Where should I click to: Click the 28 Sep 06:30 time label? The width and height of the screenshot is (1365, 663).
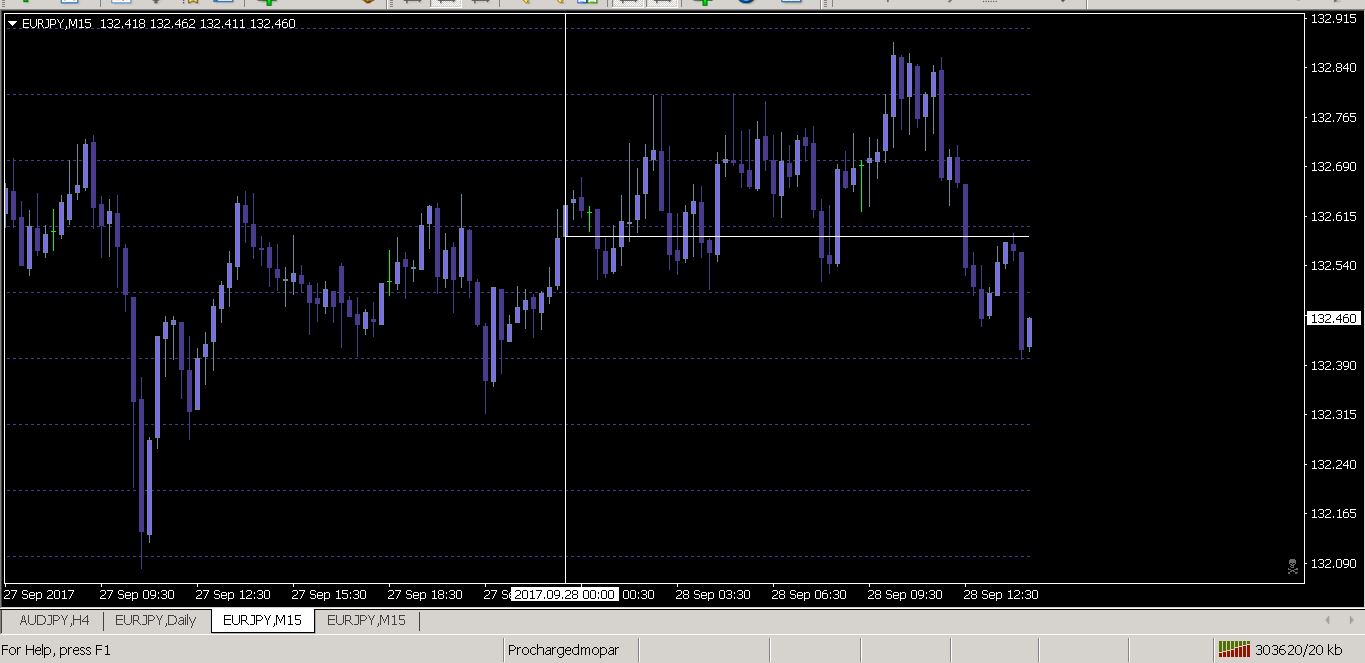click(809, 594)
